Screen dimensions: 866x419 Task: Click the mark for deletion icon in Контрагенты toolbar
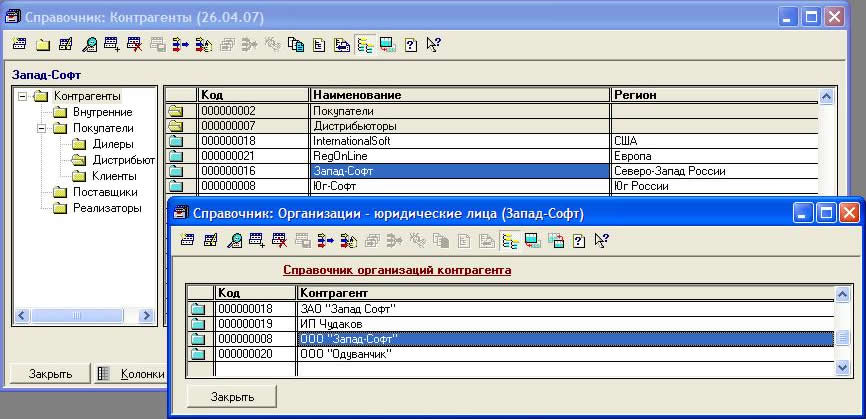tap(135, 45)
